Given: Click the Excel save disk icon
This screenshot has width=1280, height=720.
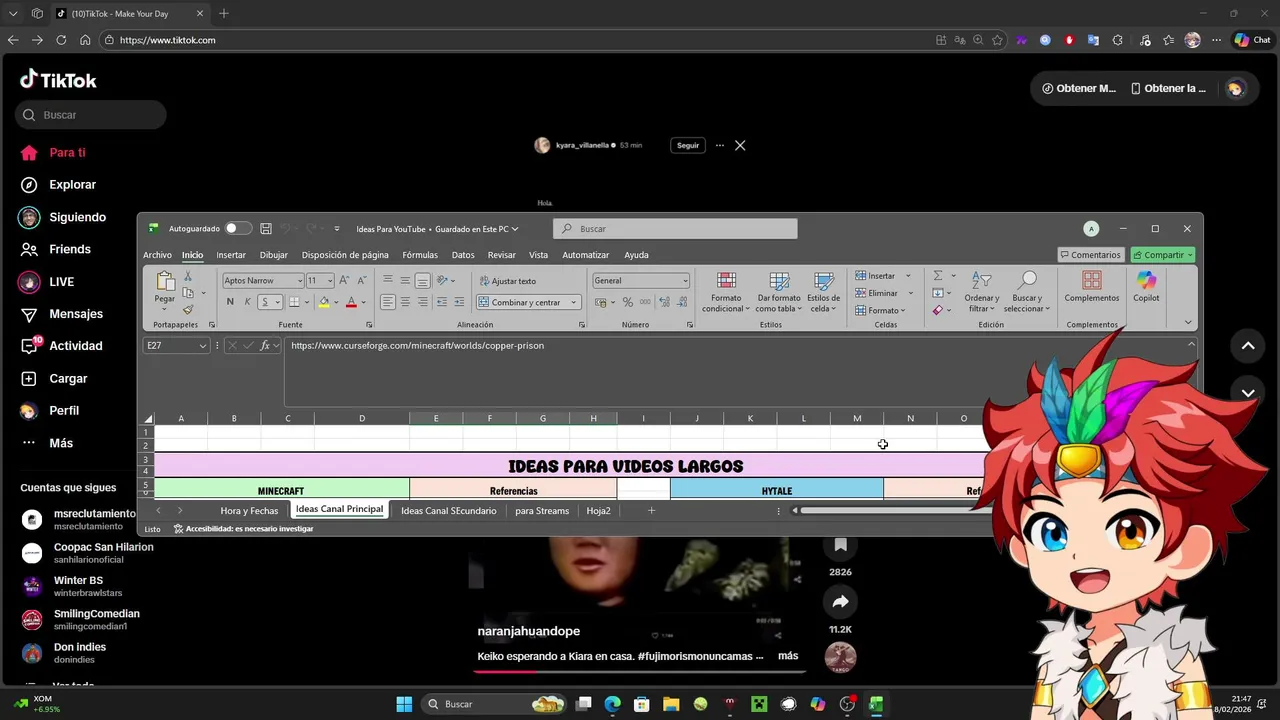Looking at the screenshot, I should tap(266, 229).
